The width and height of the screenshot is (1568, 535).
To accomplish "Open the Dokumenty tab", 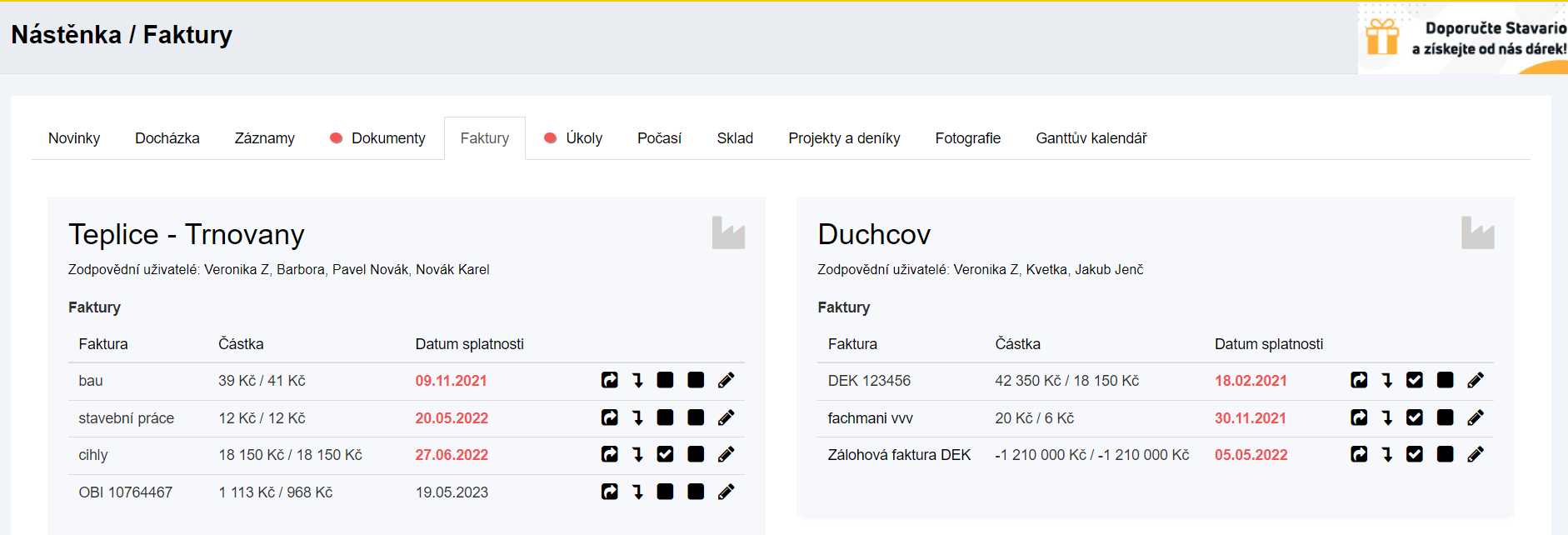I will point(387,138).
